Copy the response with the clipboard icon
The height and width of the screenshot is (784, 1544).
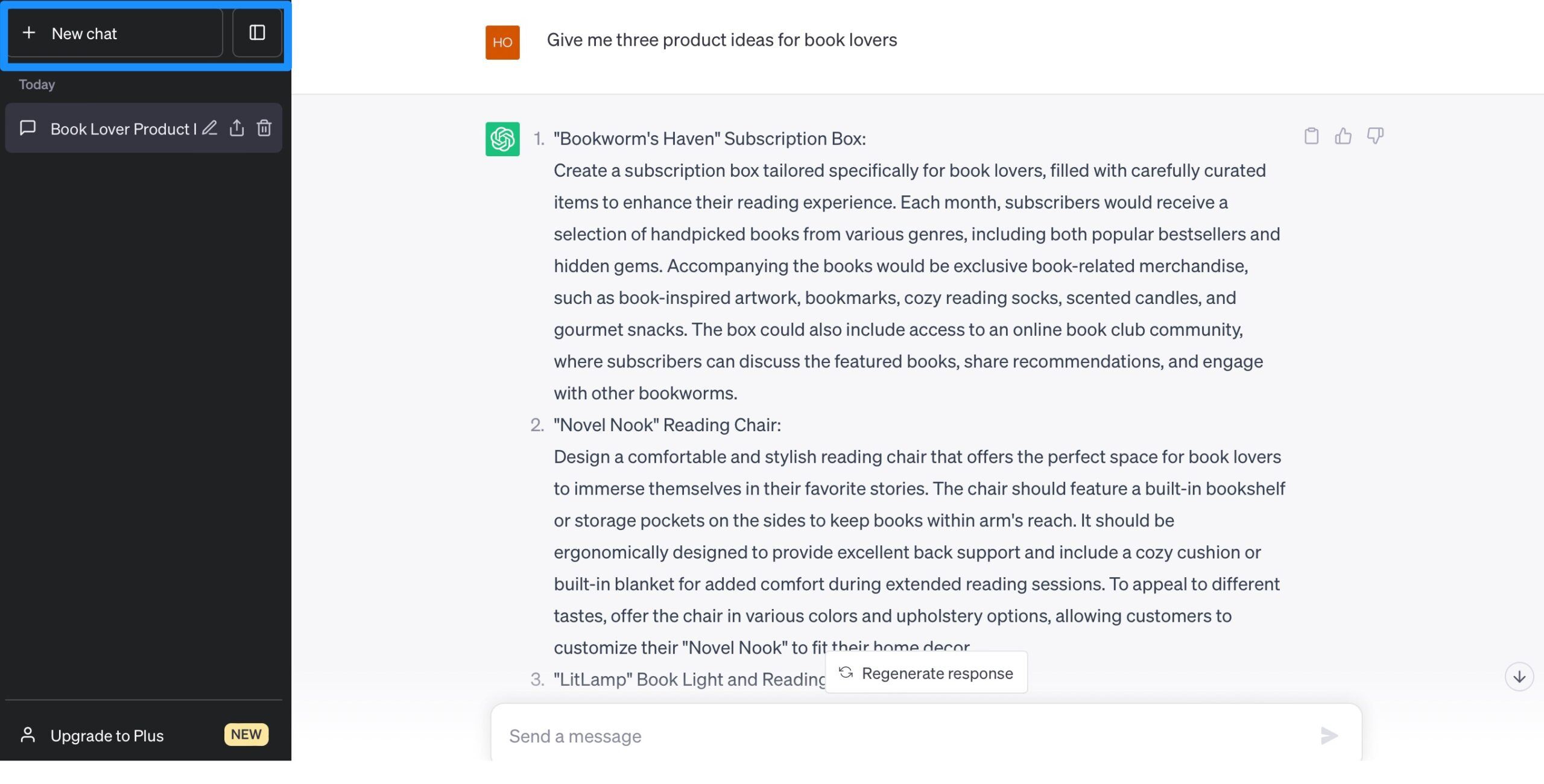point(1311,136)
